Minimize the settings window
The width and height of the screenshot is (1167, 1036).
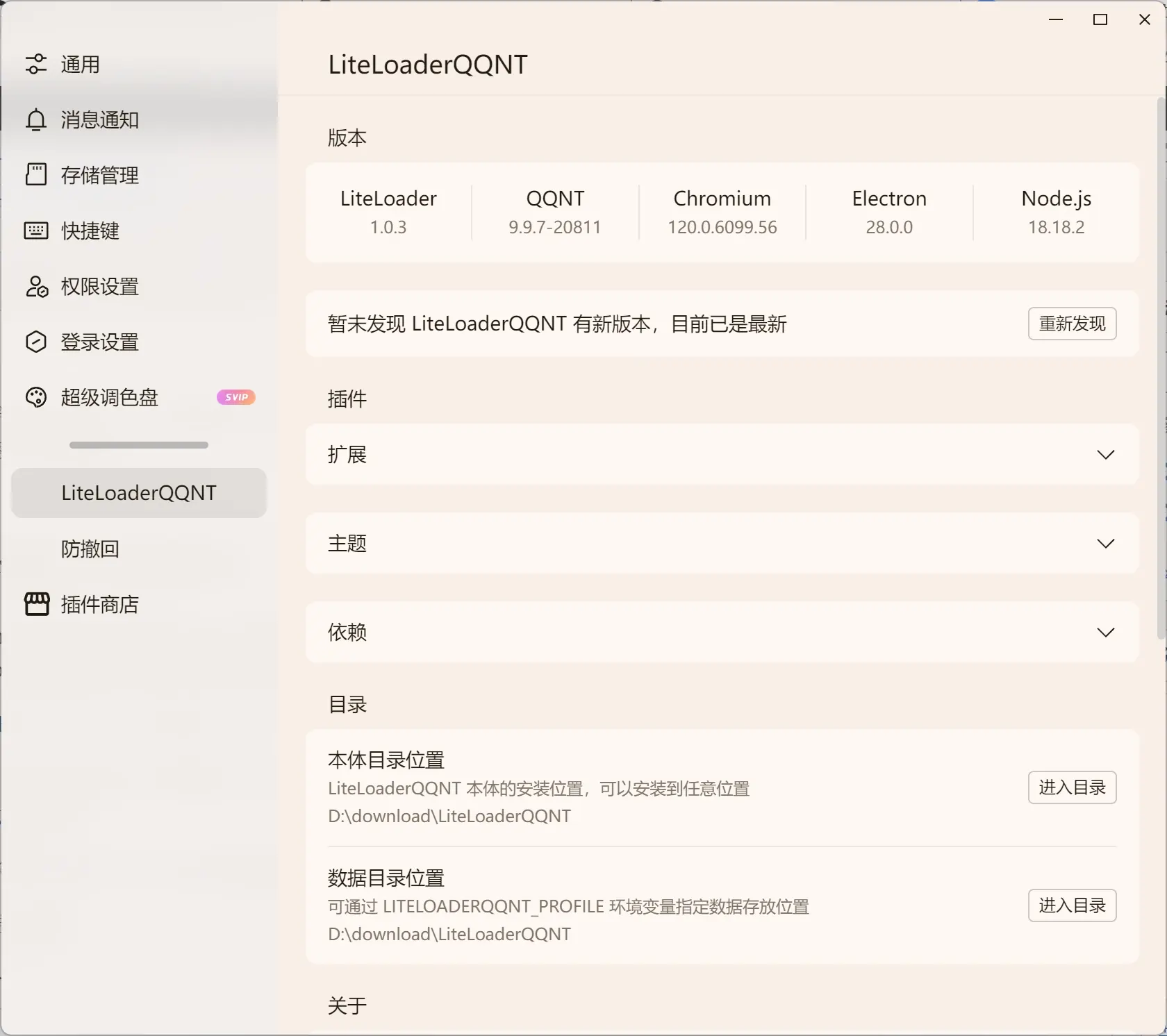click(1056, 19)
